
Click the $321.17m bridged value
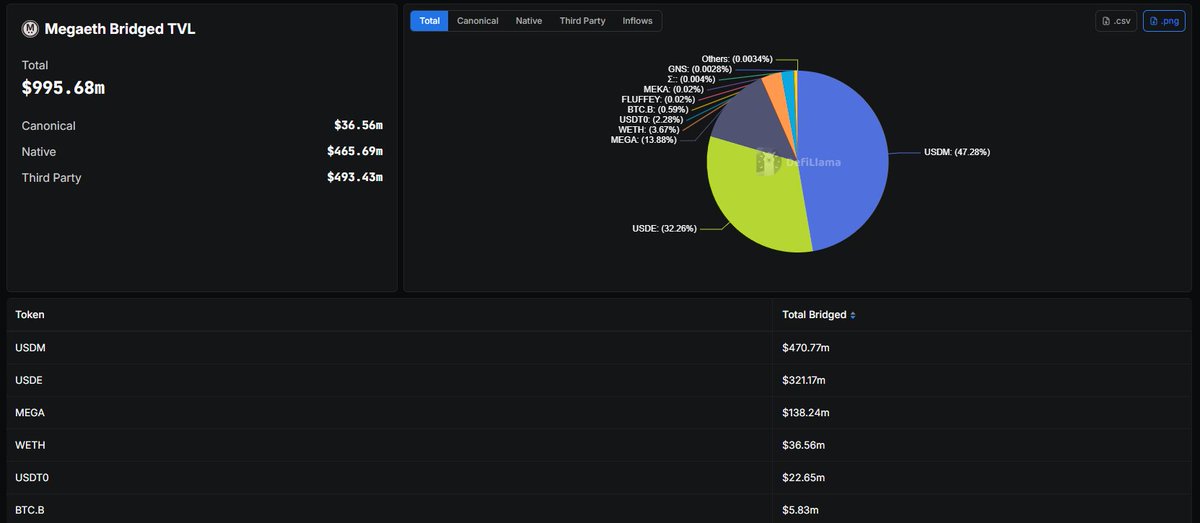[x=804, y=380]
